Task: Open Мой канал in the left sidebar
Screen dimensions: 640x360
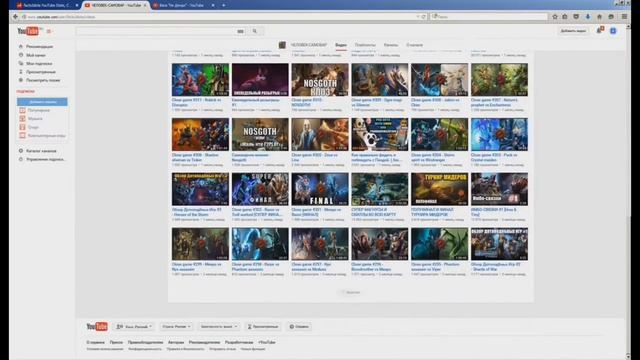Action: tap(36, 55)
